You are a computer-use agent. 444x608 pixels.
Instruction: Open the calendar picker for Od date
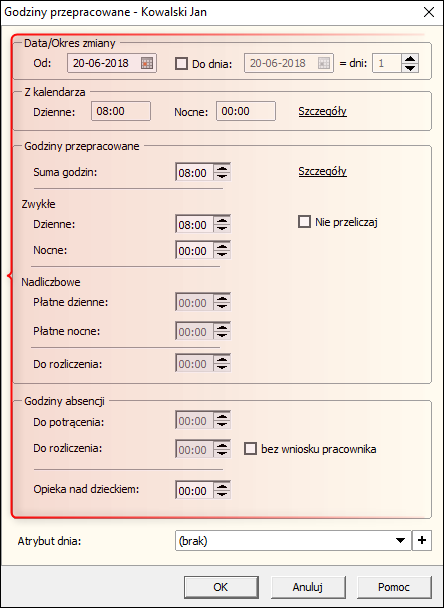[x=147, y=63]
